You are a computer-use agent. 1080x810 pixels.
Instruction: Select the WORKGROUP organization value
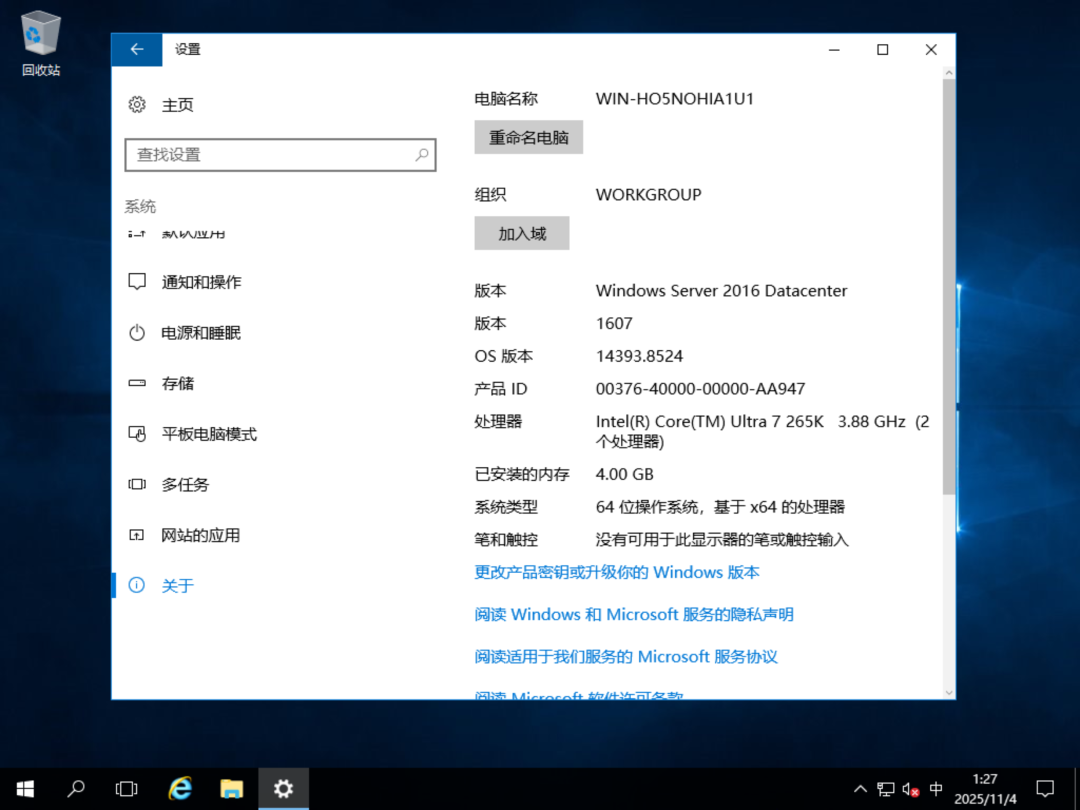tap(648, 194)
